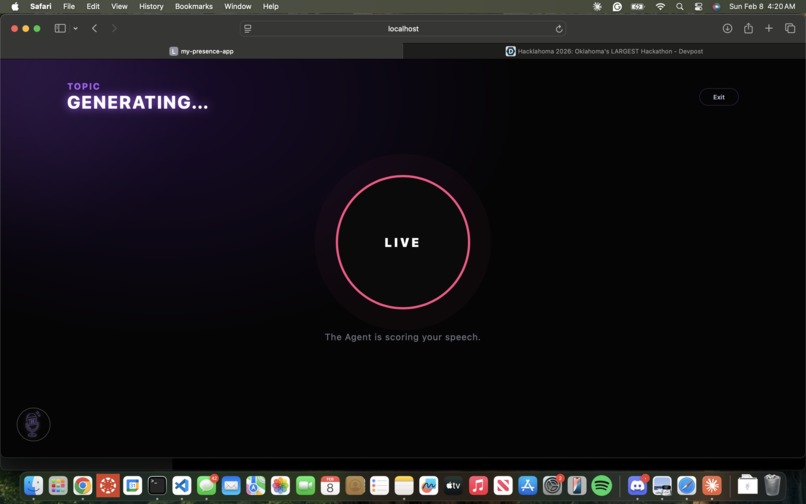Image resolution: width=806 pixels, height=504 pixels.
Task: Open Freeform from the Dock
Action: point(429,485)
